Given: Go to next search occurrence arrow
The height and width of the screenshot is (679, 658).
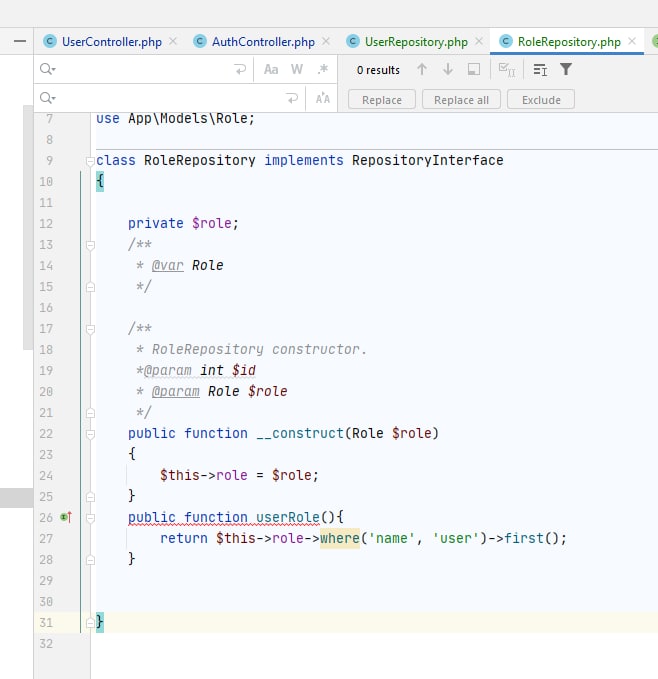Looking at the screenshot, I should click(x=448, y=70).
